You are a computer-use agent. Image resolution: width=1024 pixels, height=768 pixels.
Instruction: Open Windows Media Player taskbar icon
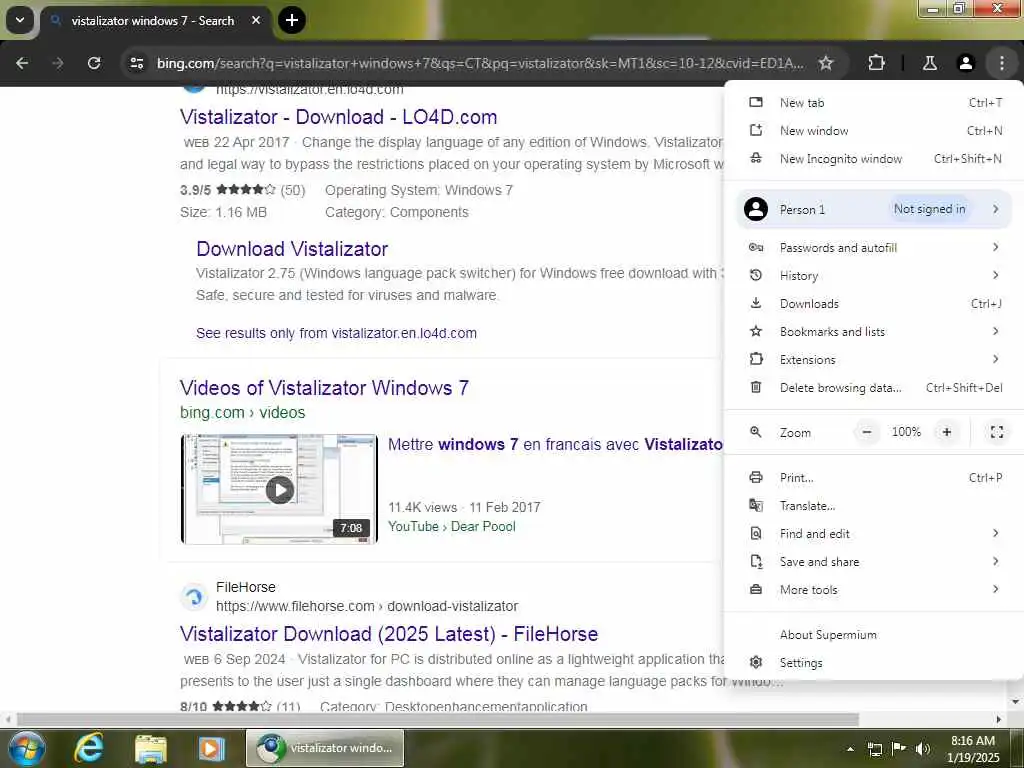coord(211,748)
